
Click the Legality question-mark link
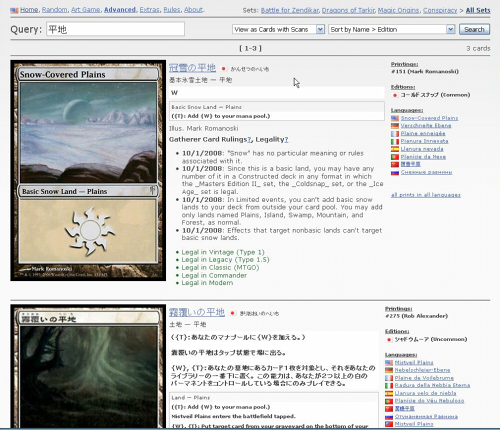pyautogui.click(x=286, y=140)
